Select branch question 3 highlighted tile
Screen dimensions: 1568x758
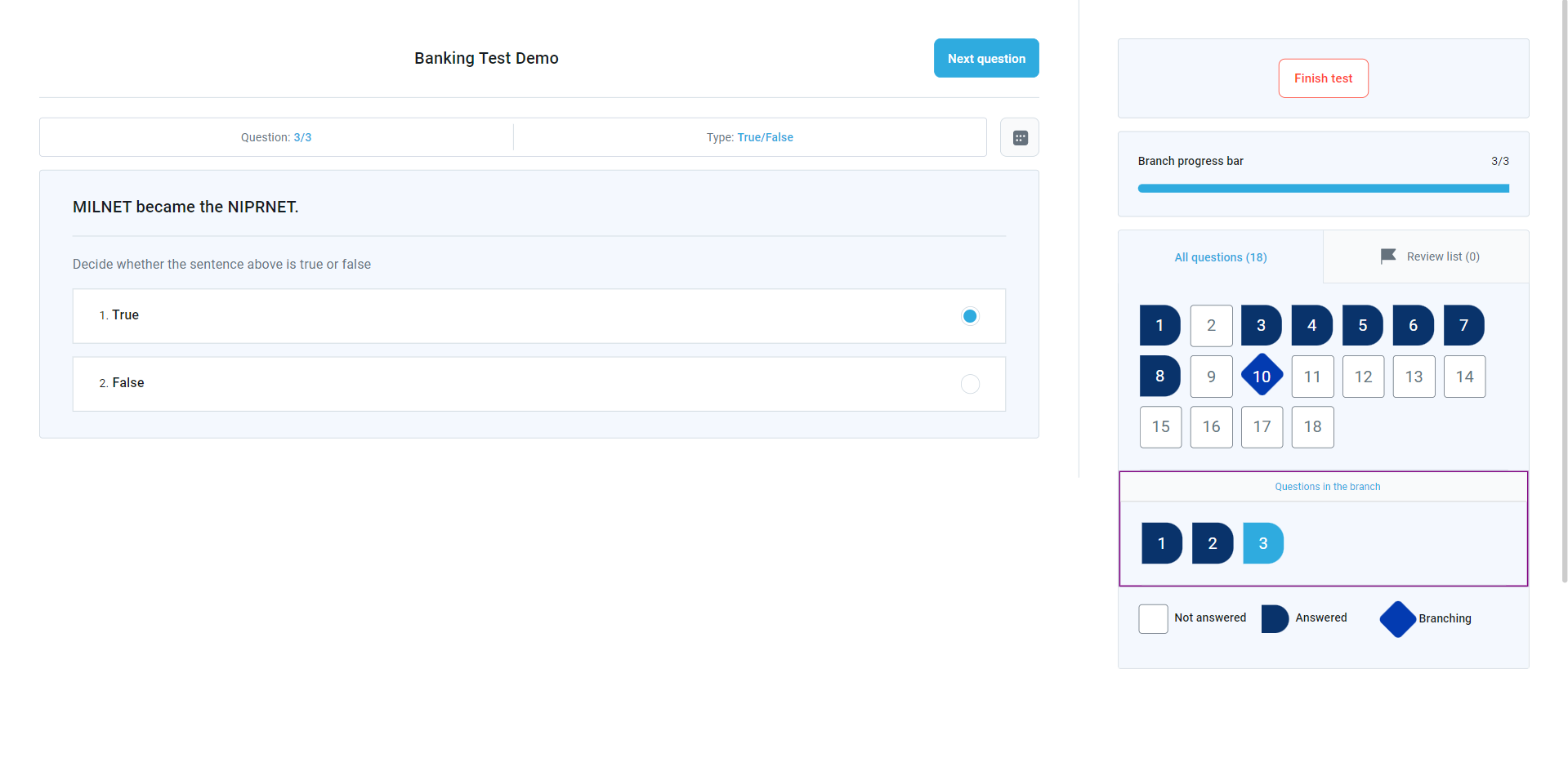tap(1262, 543)
